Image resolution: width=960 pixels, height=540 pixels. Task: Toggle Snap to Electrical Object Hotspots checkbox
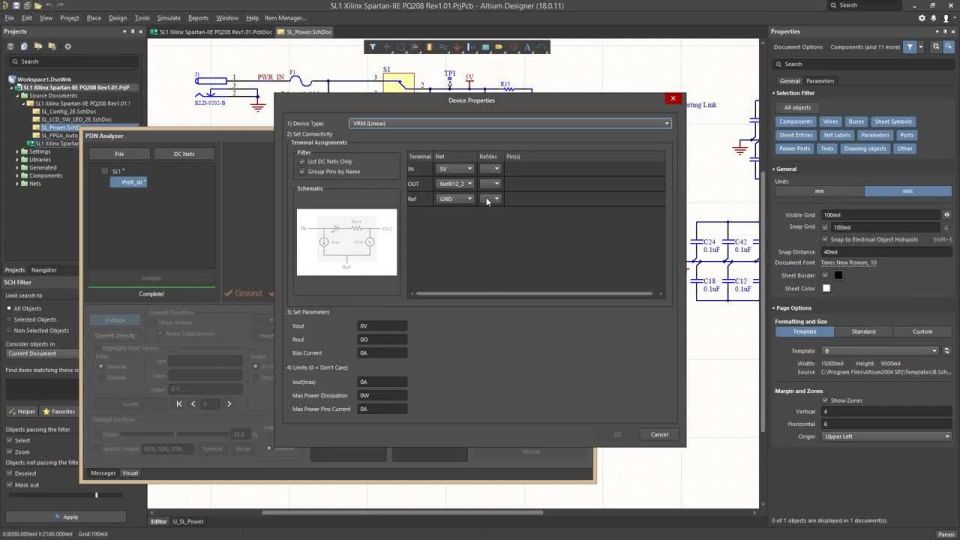click(825, 239)
